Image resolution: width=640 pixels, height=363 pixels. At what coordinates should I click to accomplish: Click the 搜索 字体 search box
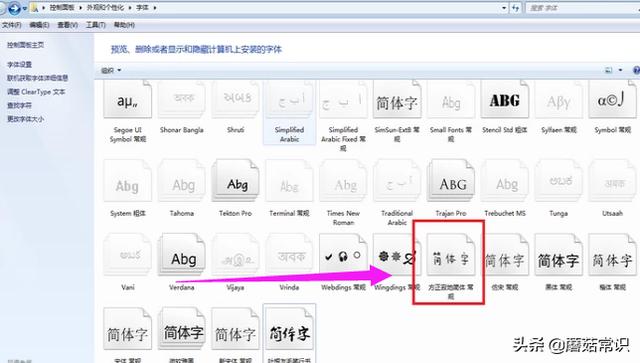click(583, 8)
